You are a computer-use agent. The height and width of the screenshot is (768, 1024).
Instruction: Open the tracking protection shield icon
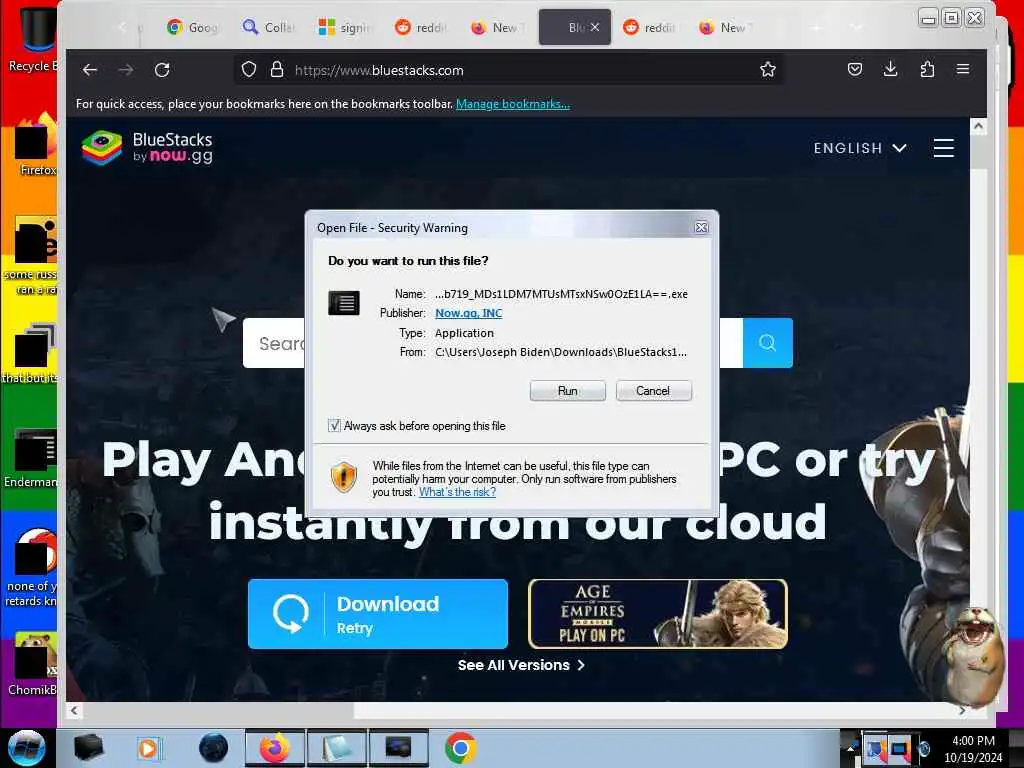click(249, 70)
